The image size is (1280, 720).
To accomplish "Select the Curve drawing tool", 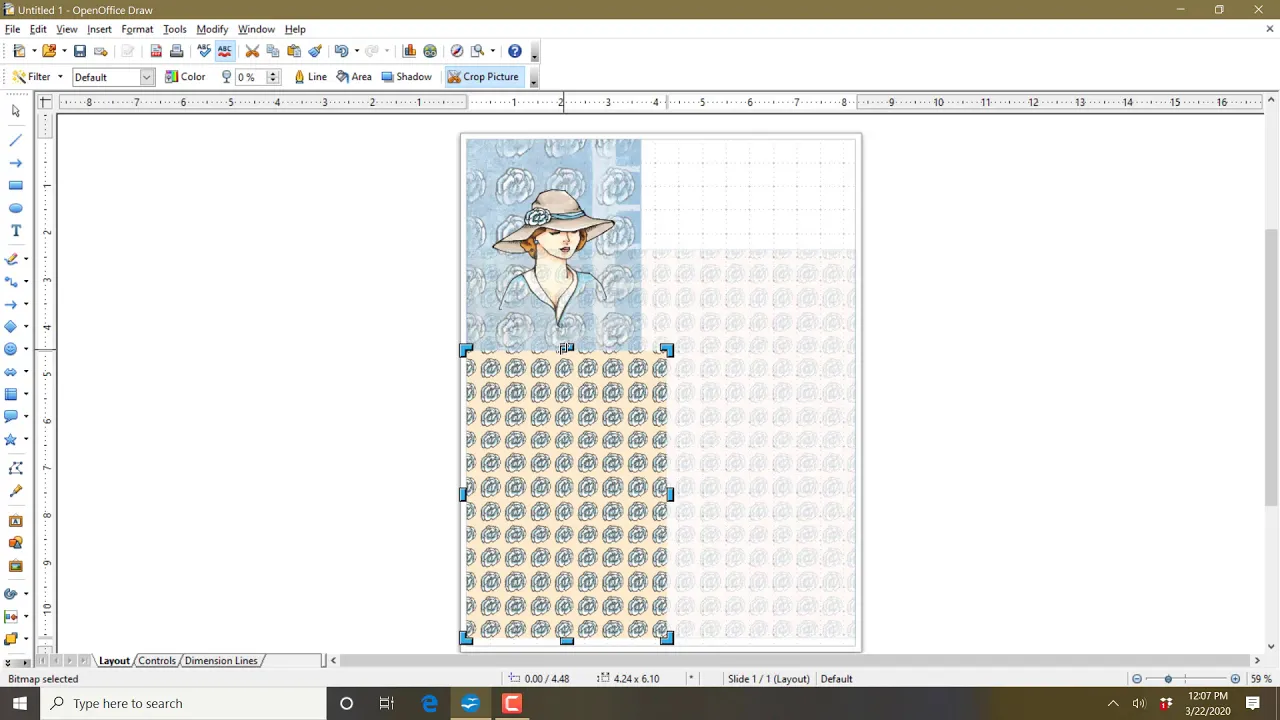I will [x=12, y=259].
